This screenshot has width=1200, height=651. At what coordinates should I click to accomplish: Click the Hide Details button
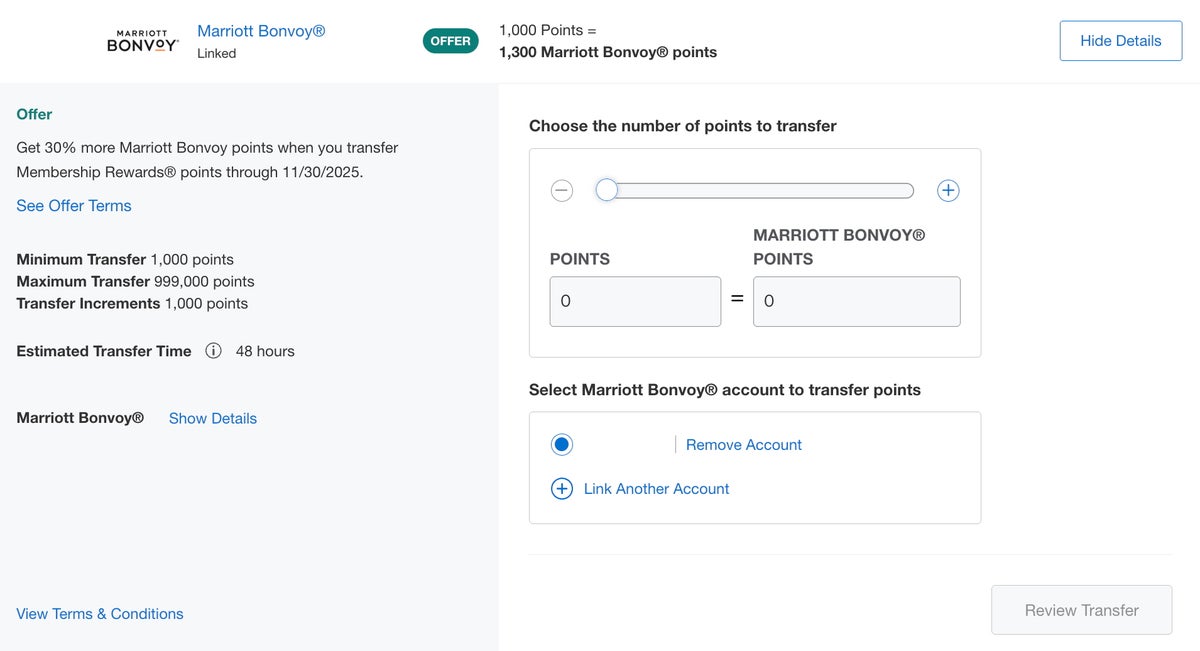point(1120,40)
